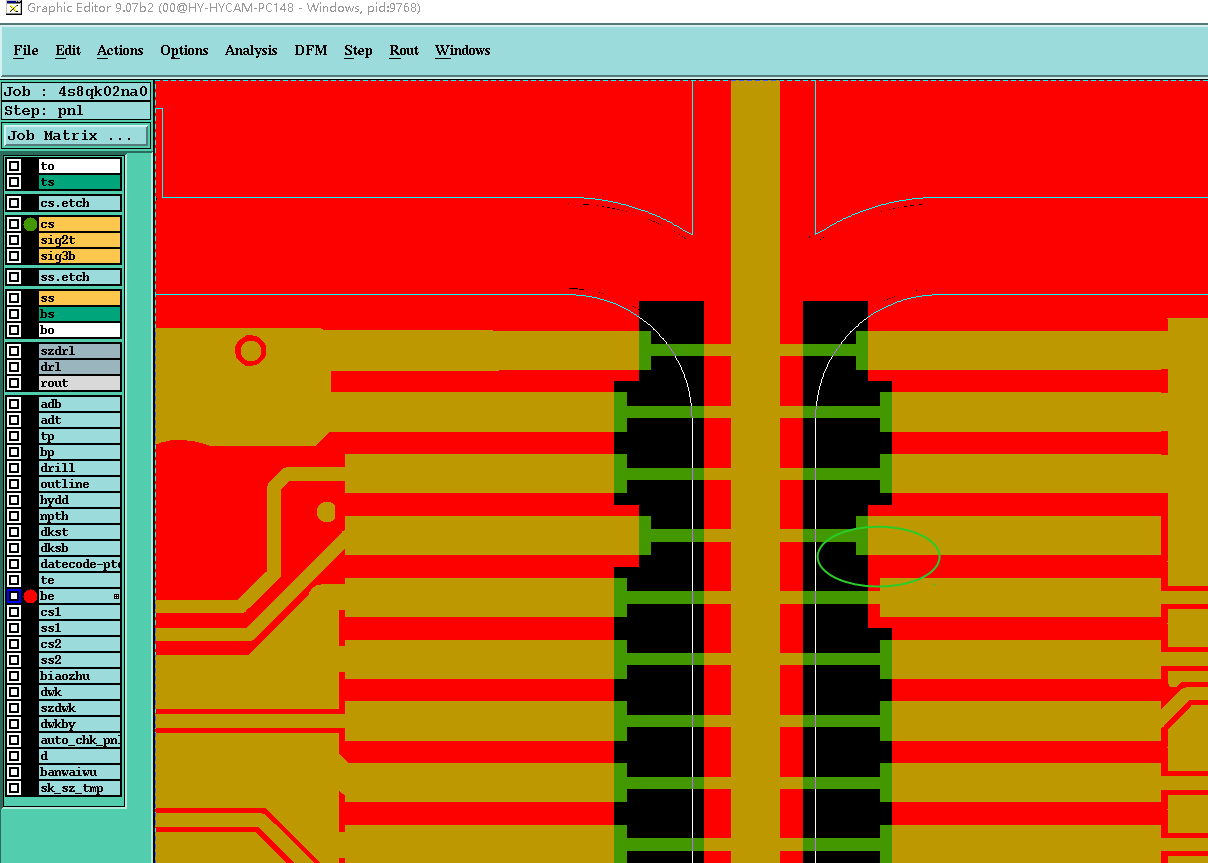
Task: Click the Step: pnl label
Action: click(x=76, y=111)
